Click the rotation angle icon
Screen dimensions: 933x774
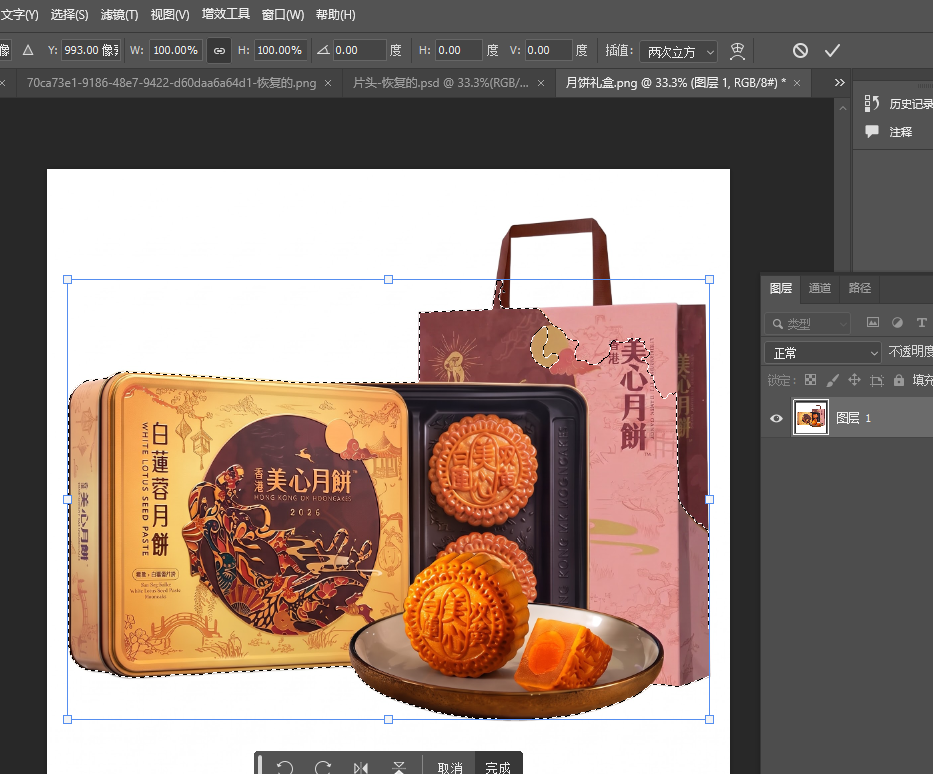point(323,50)
